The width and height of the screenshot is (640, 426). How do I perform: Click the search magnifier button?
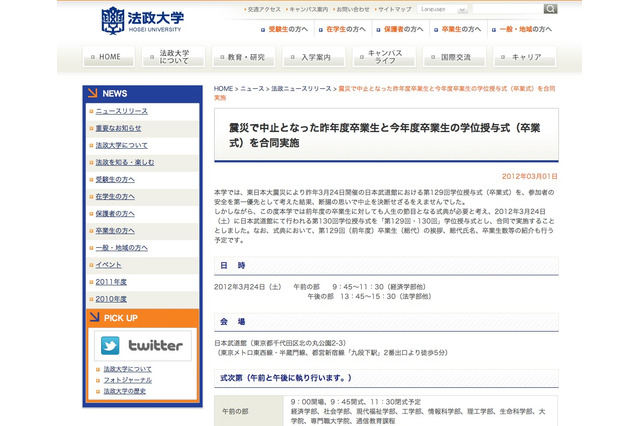(x=550, y=9)
